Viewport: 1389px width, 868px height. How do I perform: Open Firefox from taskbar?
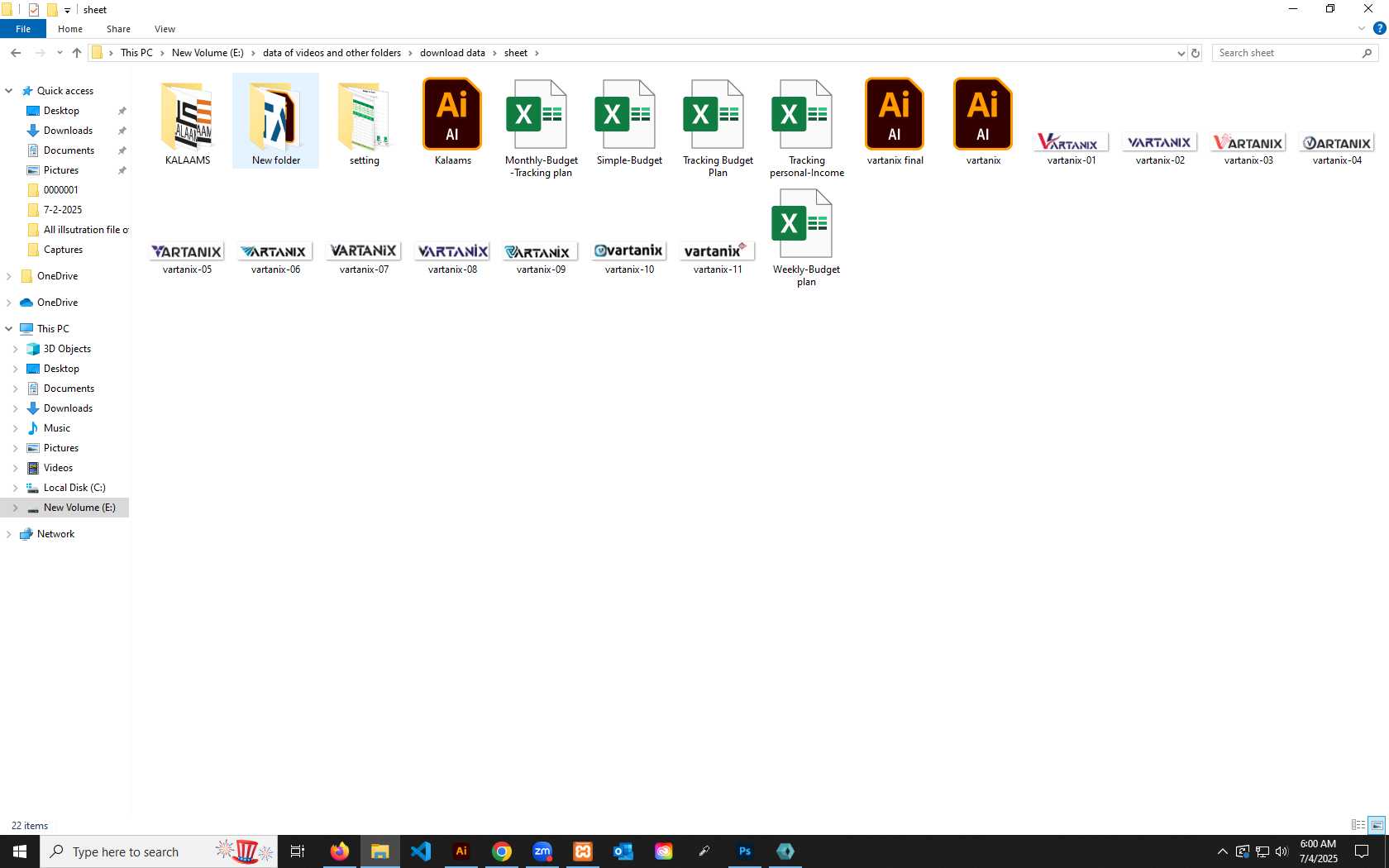click(x=340, y=851)
